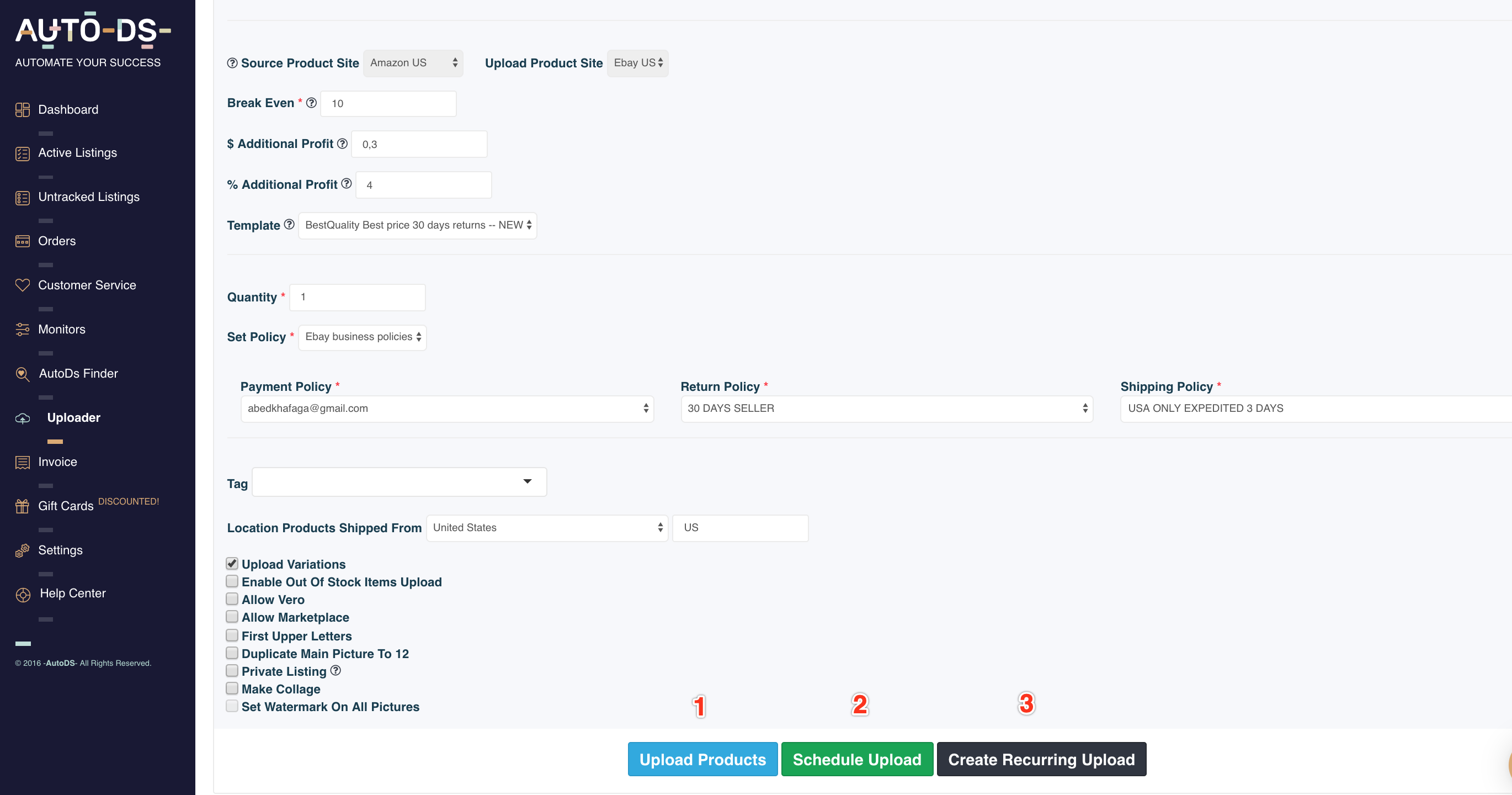Click the AutoDS footer copyright link
The height and width of the screenshot is (795, 1512).
coord(61,663)
